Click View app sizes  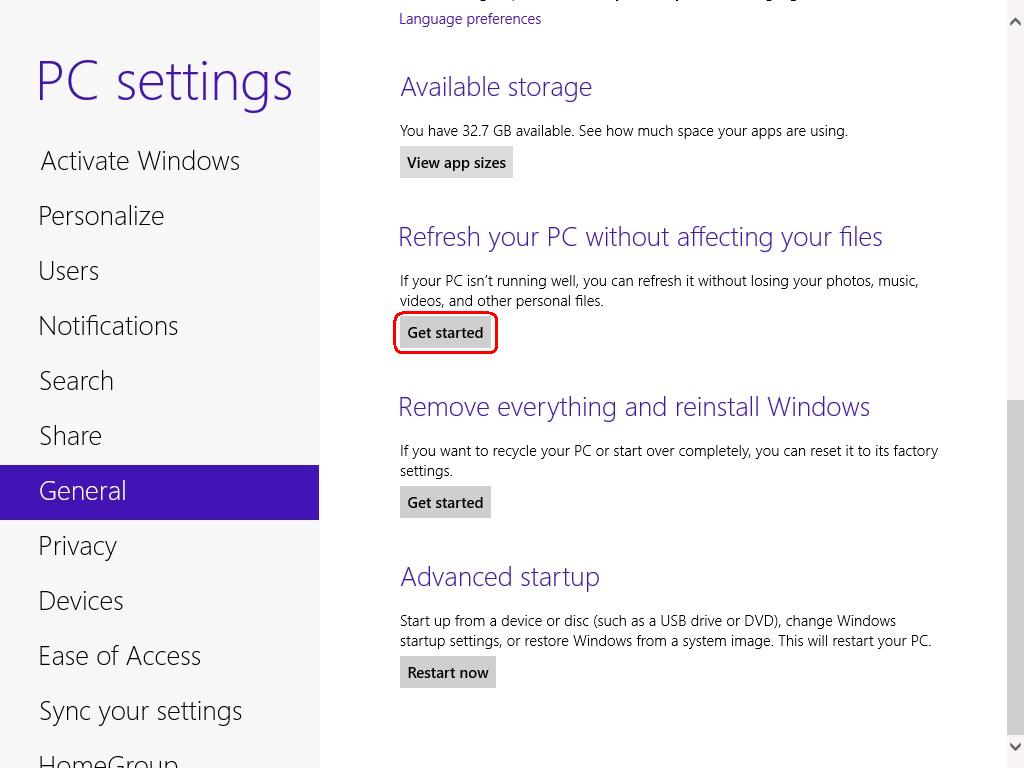click(x=456, y=162)
